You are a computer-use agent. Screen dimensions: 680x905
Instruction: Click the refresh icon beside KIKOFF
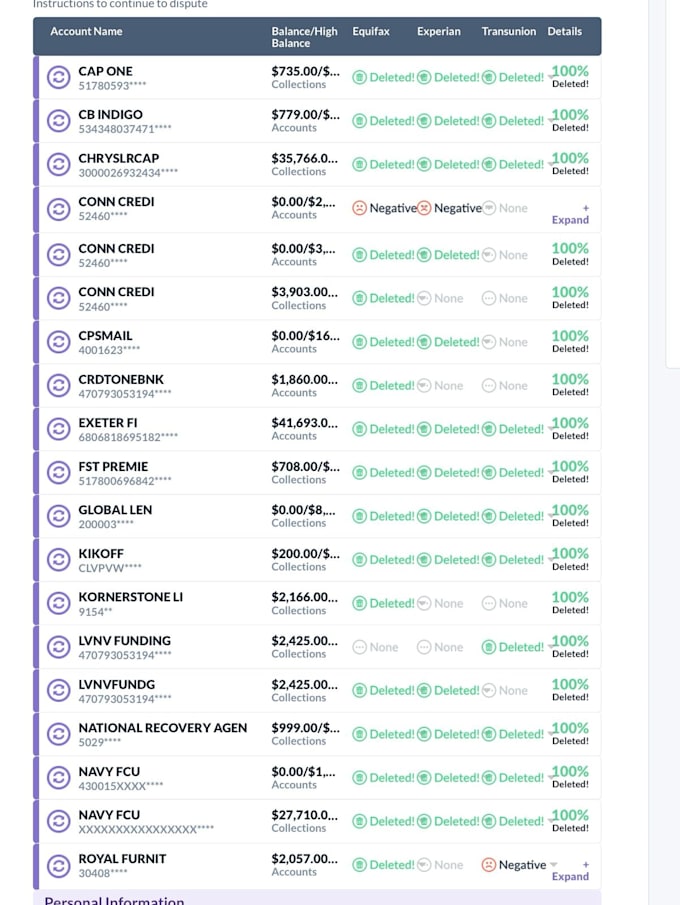coord(58,559)
